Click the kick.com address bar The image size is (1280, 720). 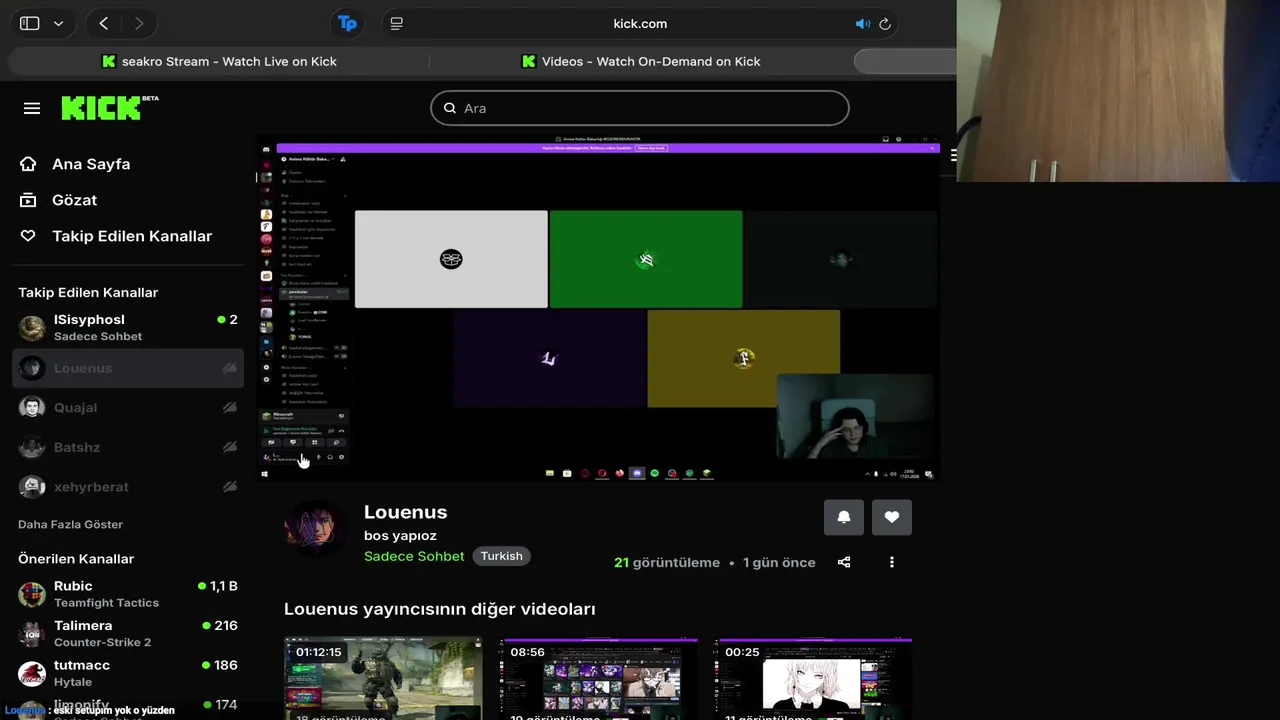pyautogui.click(x=640, y=23)
